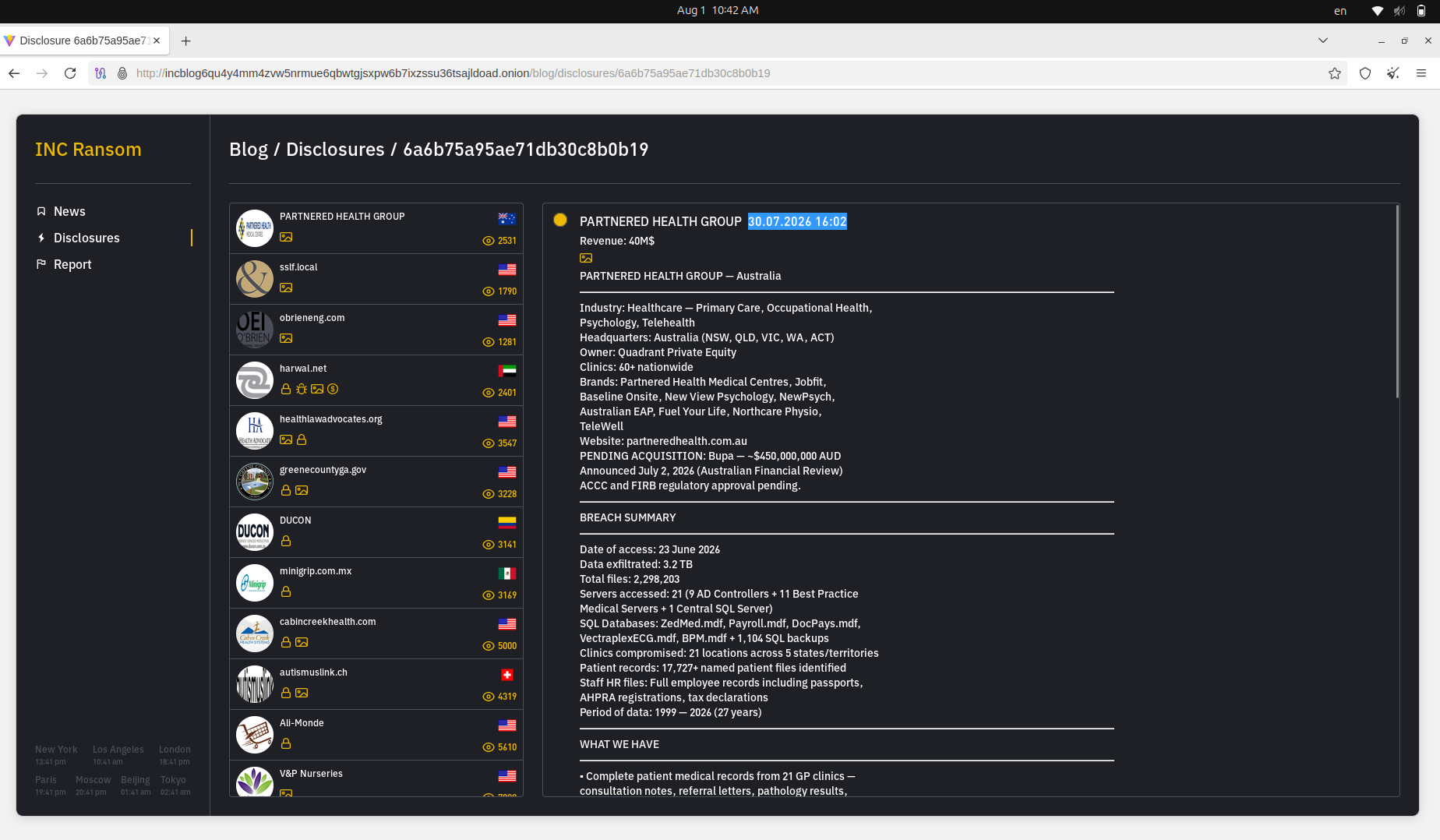The image size is (1440, 840).
Task: Open the cabincreekhealth.com entry
Action: (x=376, y=634)
